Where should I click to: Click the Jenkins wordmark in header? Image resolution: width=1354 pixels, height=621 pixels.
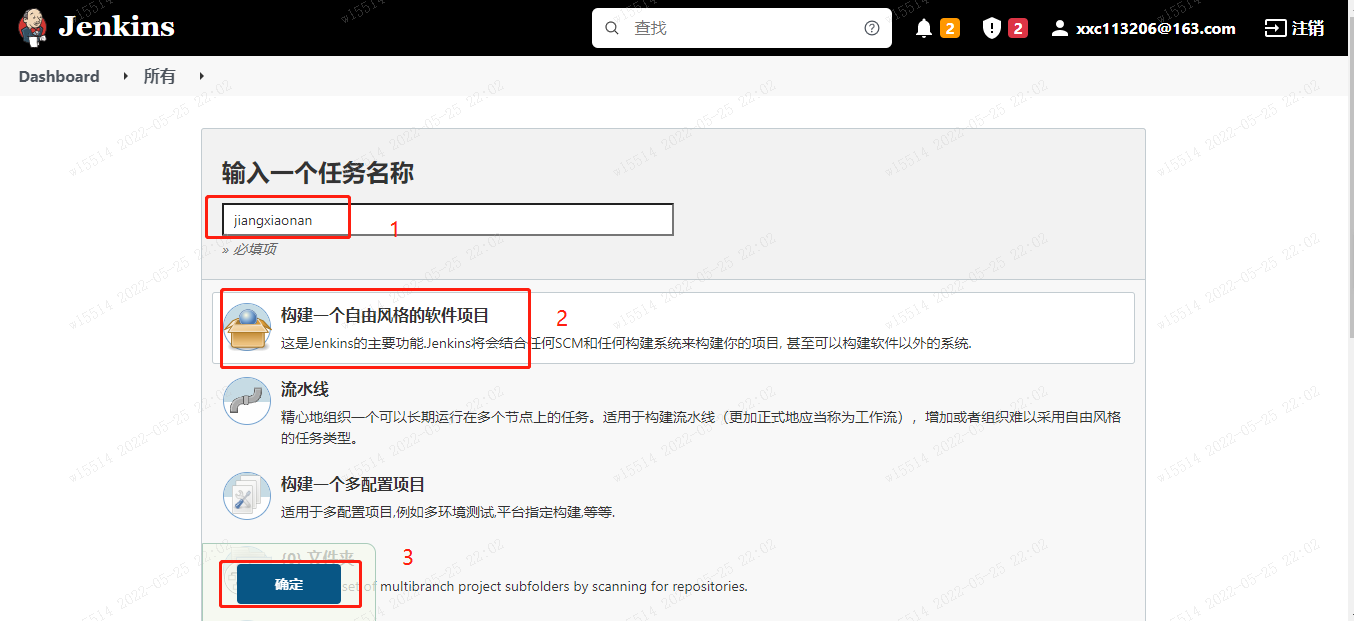pos(116,27)
